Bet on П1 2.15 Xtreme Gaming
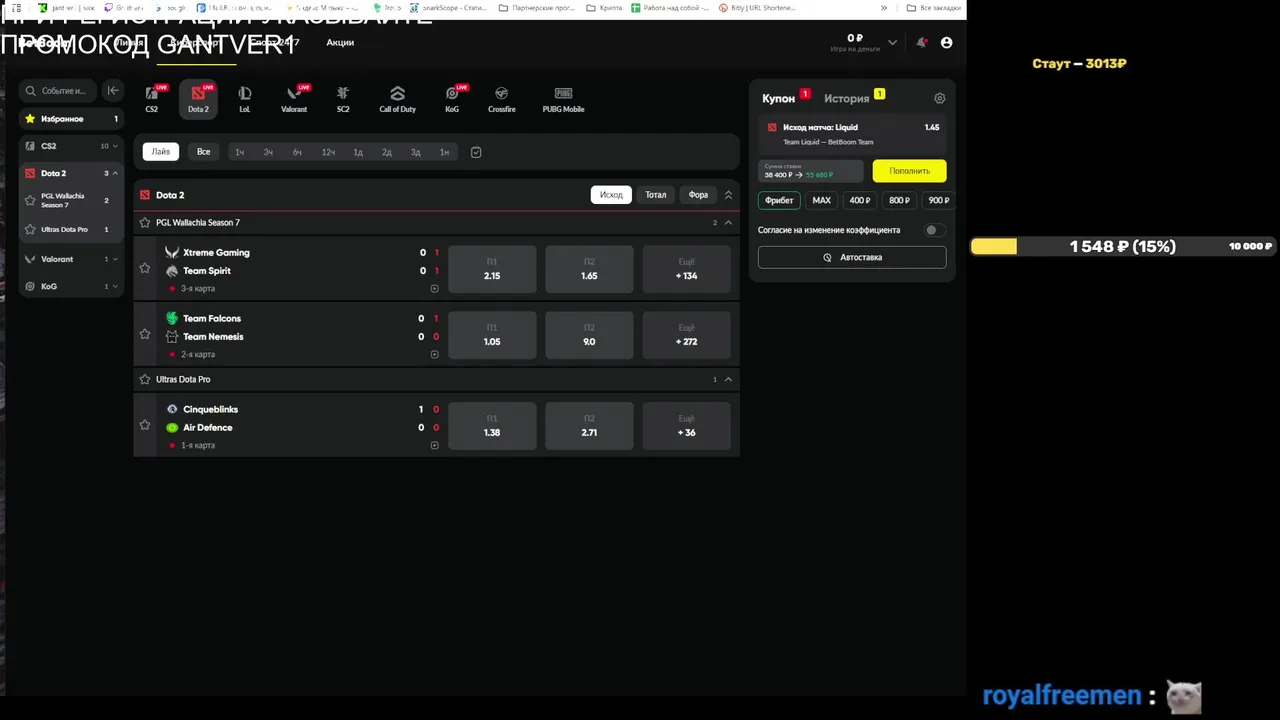Viewport: 1280px width, 720px height. [492, 269]
